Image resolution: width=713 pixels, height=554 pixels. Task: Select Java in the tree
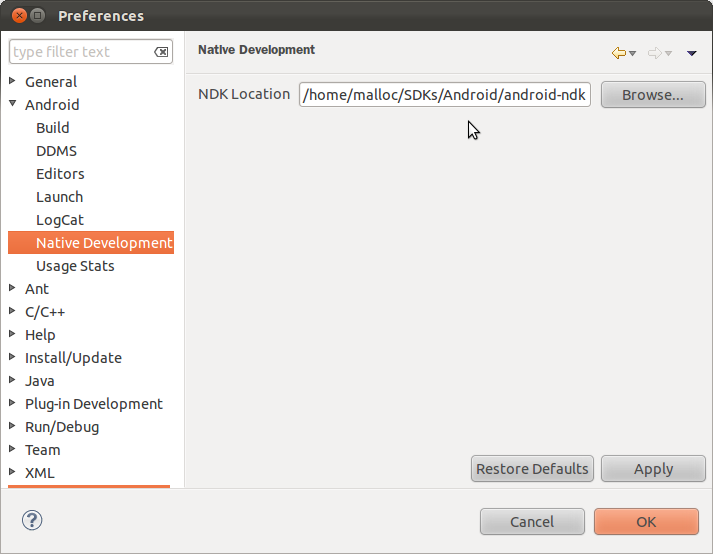(x=40, y=381)
